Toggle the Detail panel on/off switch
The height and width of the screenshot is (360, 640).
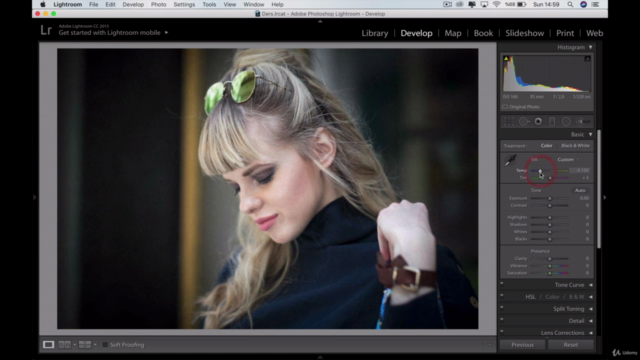click(502, 320)
